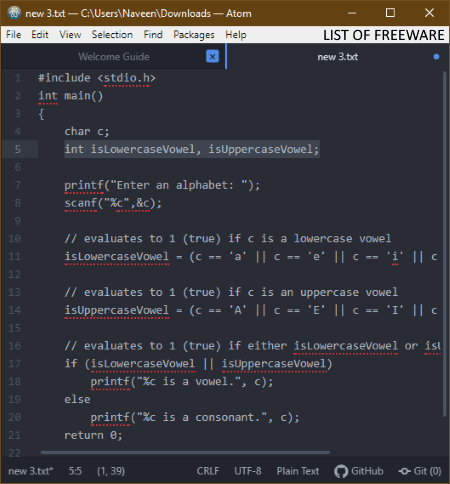Click the 'else' line

[x=77, y=399]
